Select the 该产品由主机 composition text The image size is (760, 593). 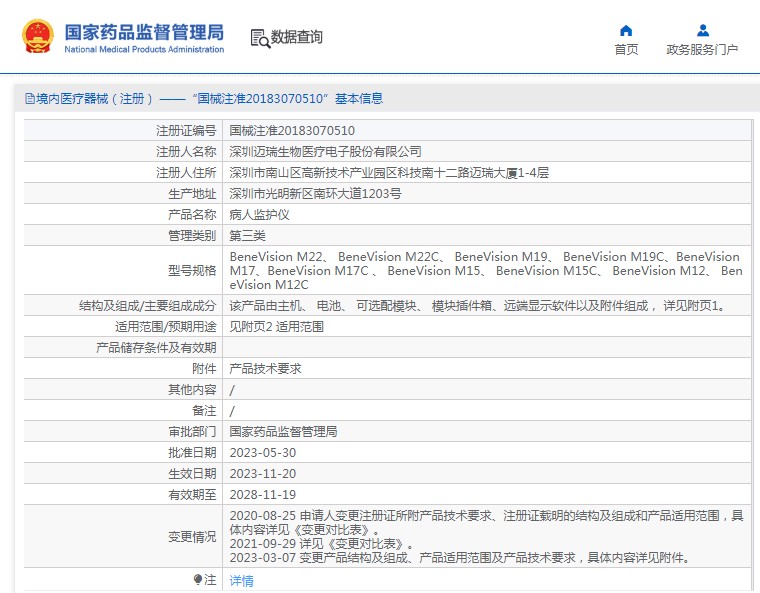click(477, 305)
